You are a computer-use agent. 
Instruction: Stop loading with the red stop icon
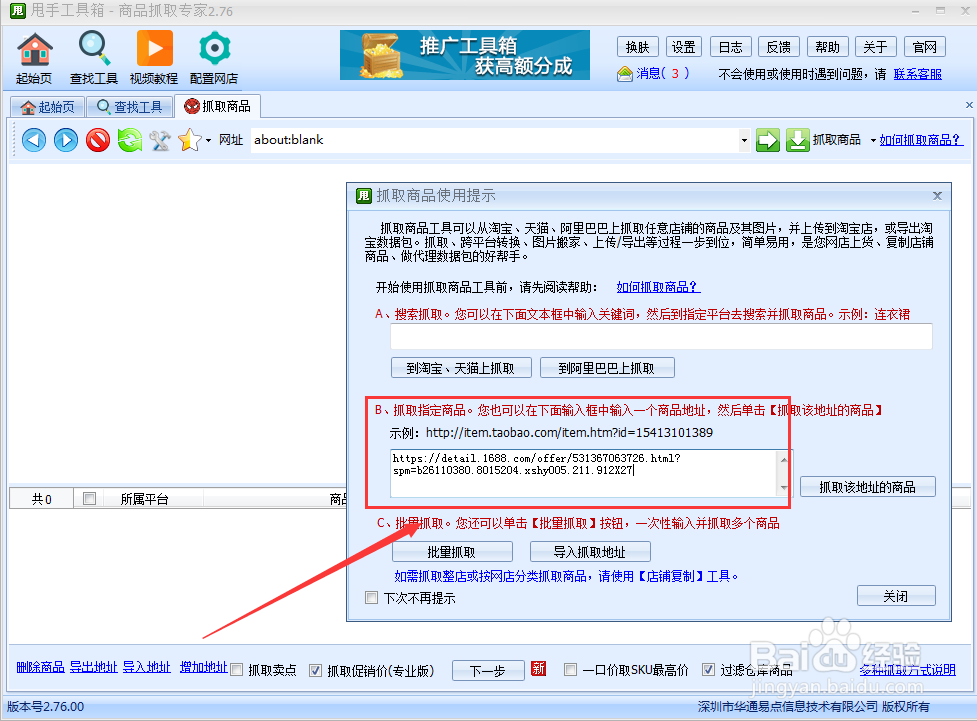coord(98,140)
